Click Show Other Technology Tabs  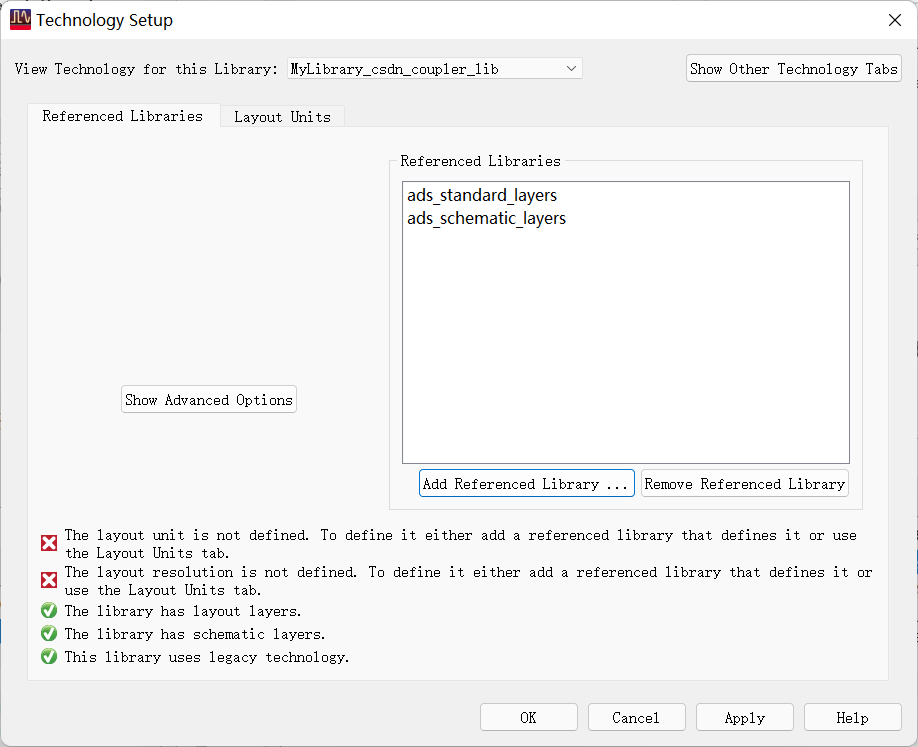793,68
